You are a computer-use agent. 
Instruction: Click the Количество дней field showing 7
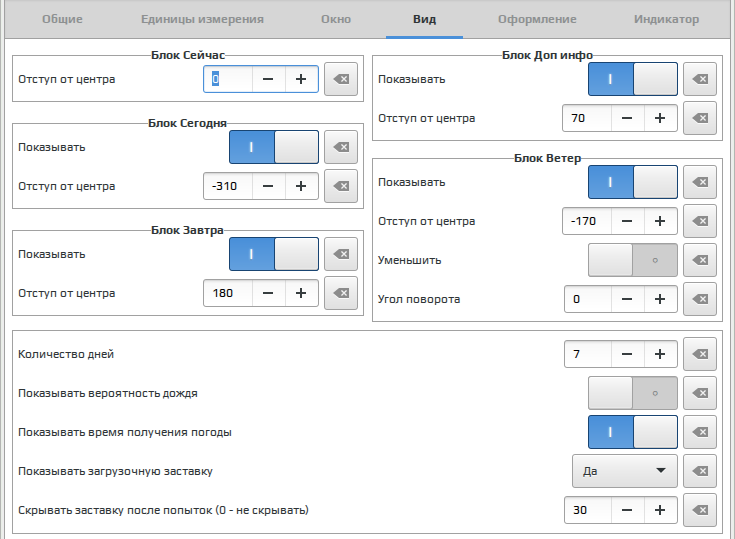588,354
